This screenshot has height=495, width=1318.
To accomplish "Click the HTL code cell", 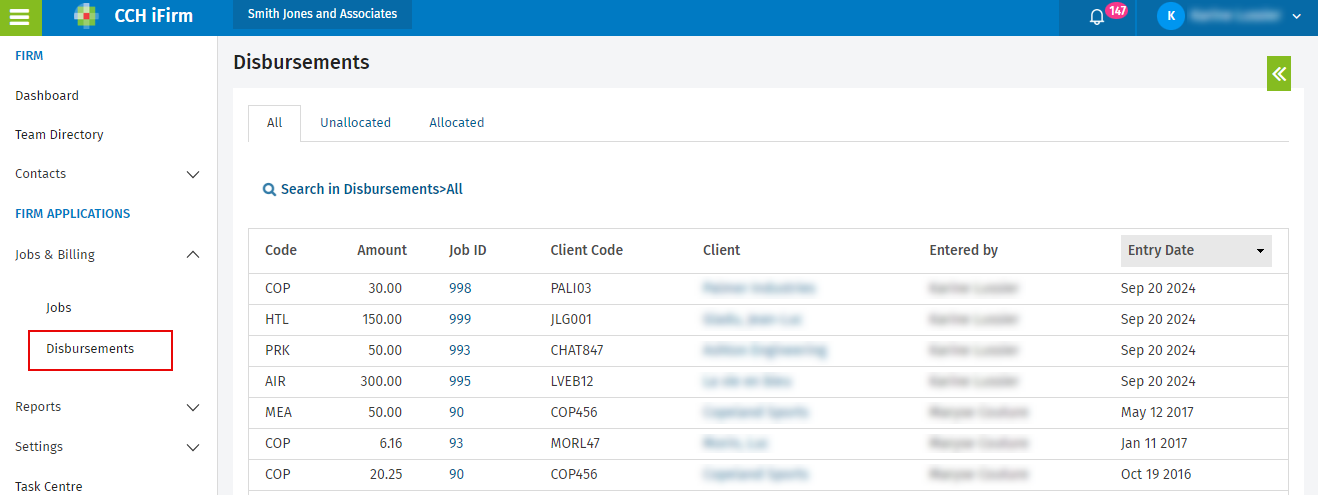I will (277, 319).
